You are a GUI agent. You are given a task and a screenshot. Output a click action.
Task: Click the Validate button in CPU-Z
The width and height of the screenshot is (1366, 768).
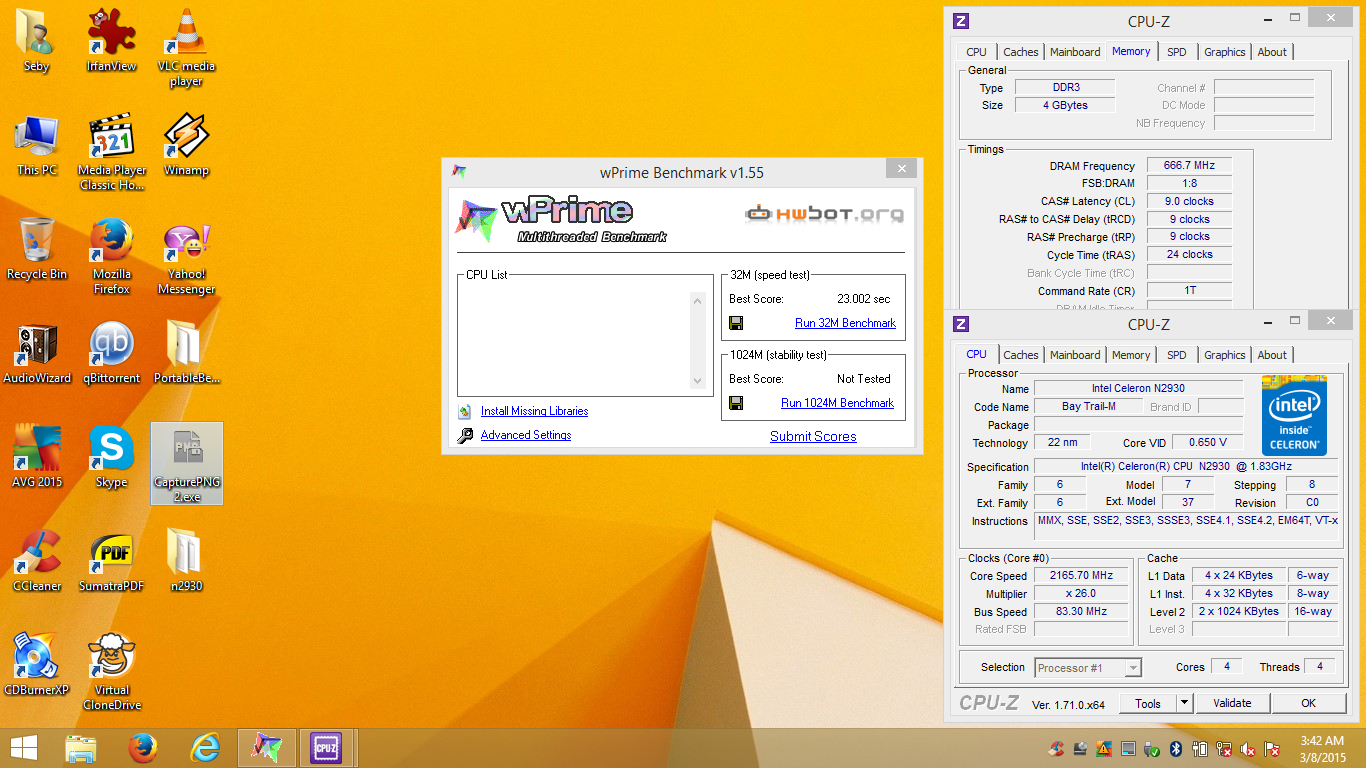click(x=1232, y=703)
